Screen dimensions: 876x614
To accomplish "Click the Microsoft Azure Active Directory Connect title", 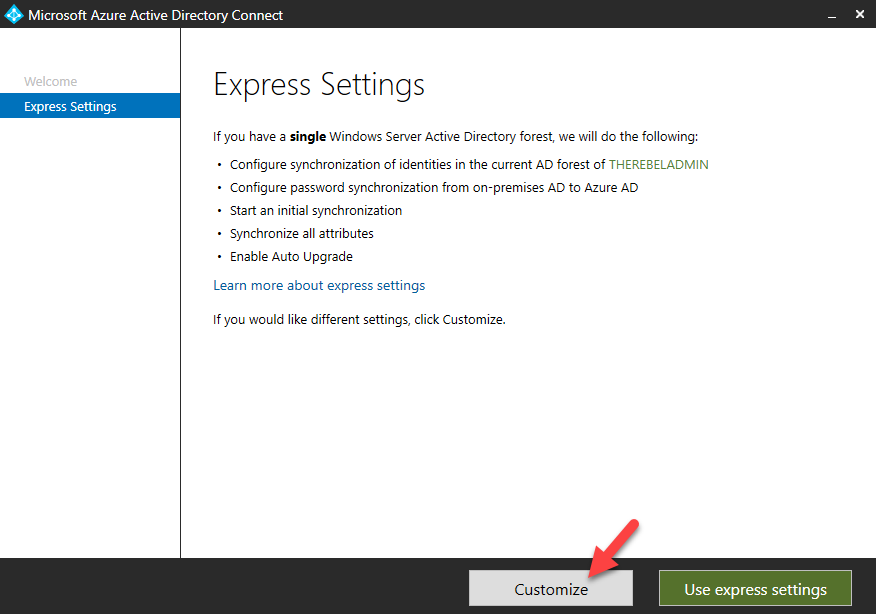I will 155,15.
